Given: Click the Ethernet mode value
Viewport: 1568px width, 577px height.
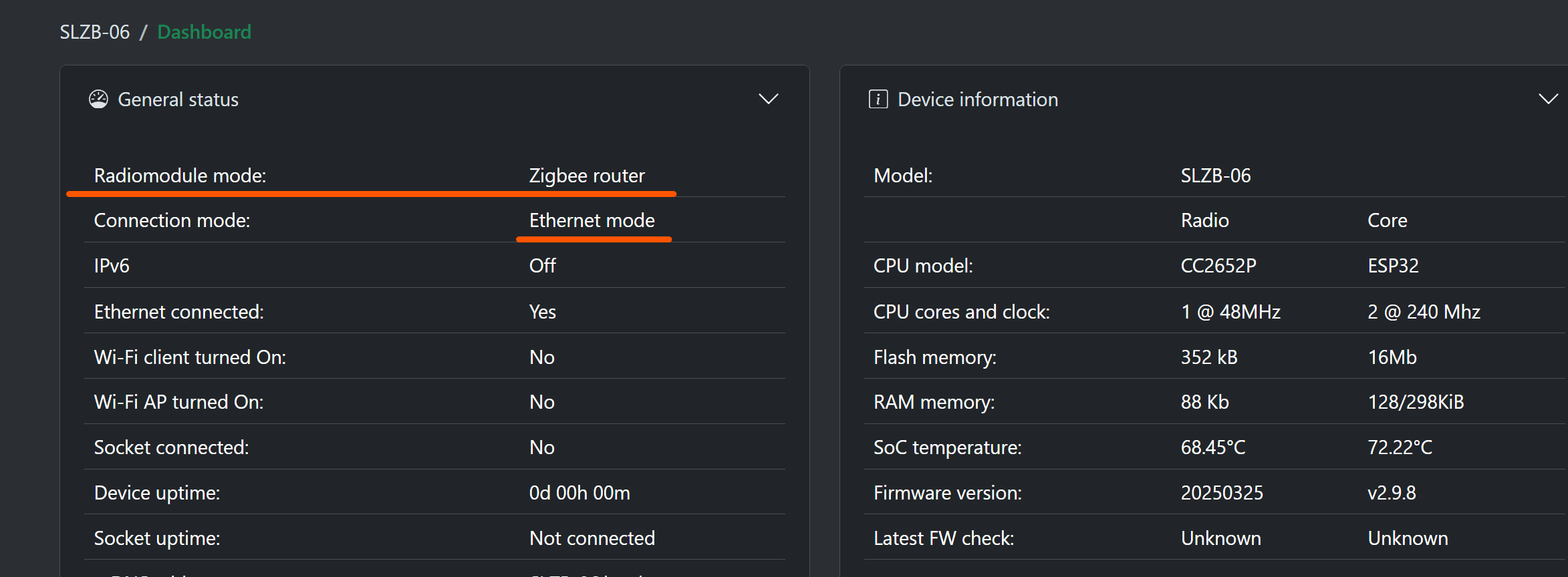Looking at the screenshot, I should pyautogui.click(x=592, y=220).
